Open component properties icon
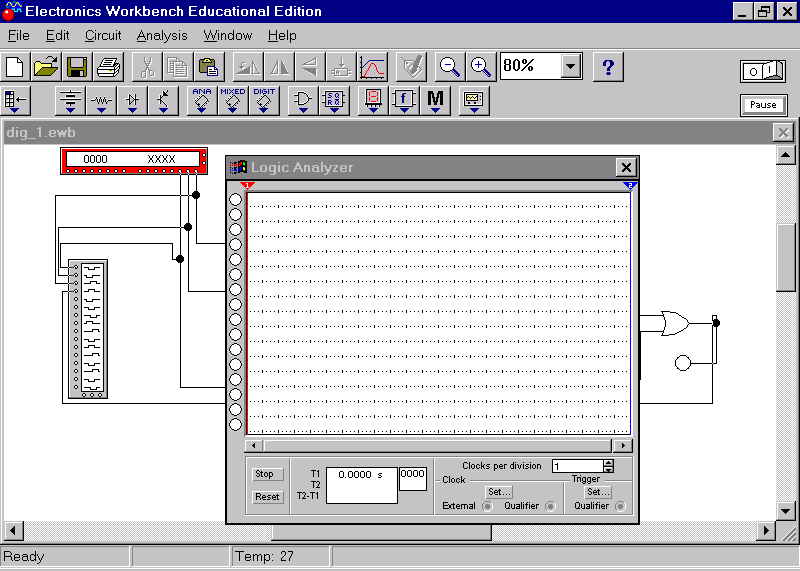 pos(411,67)
